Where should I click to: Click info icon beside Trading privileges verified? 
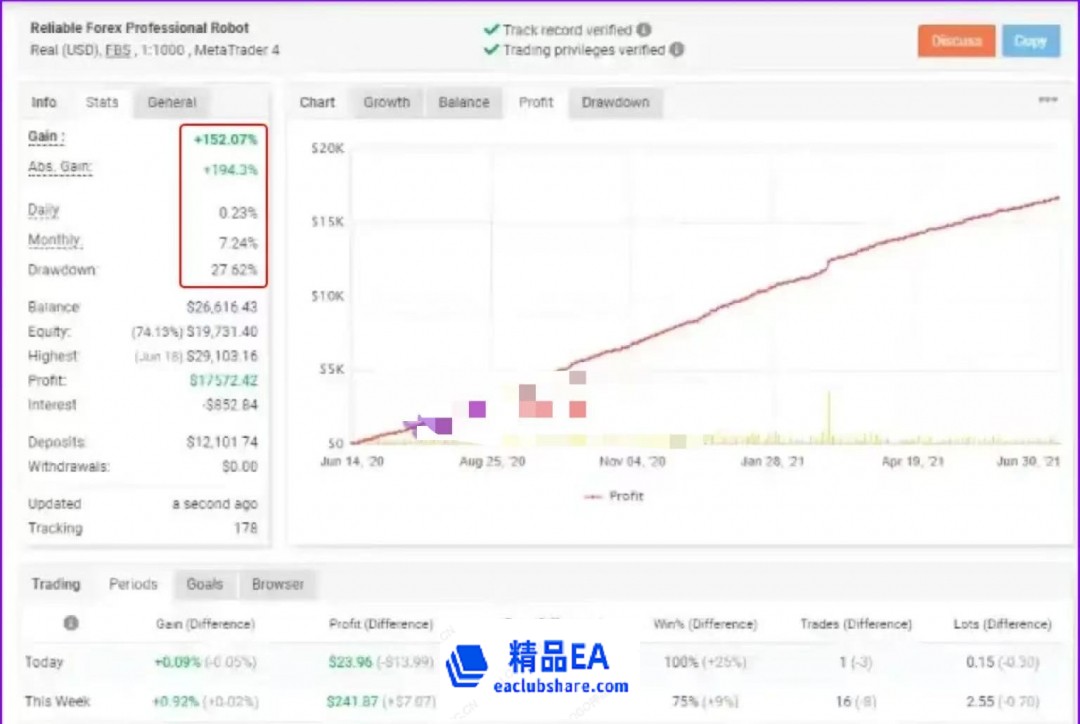point(677,49)
